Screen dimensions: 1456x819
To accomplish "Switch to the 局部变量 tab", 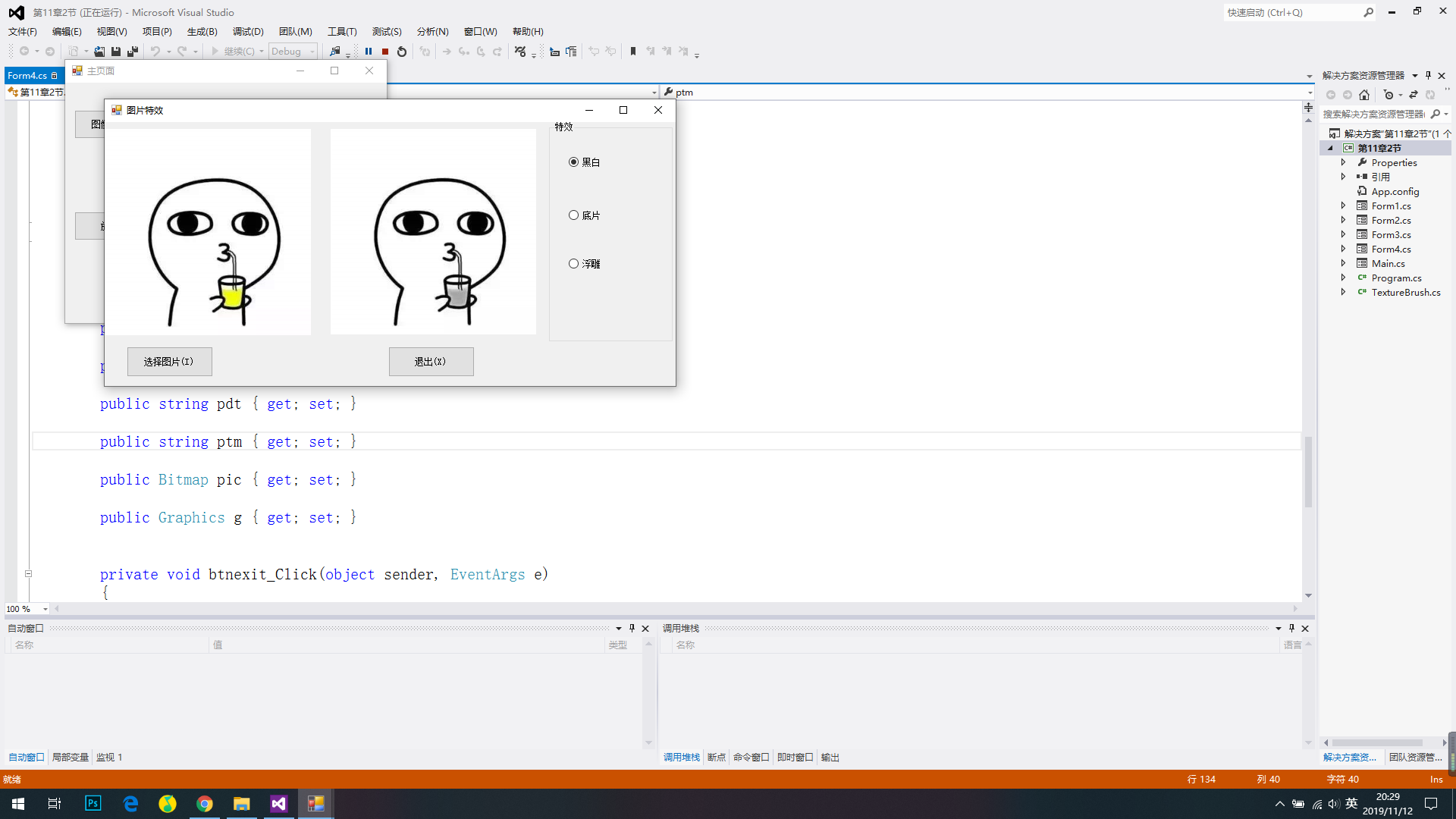I will (x=71, y=758).
